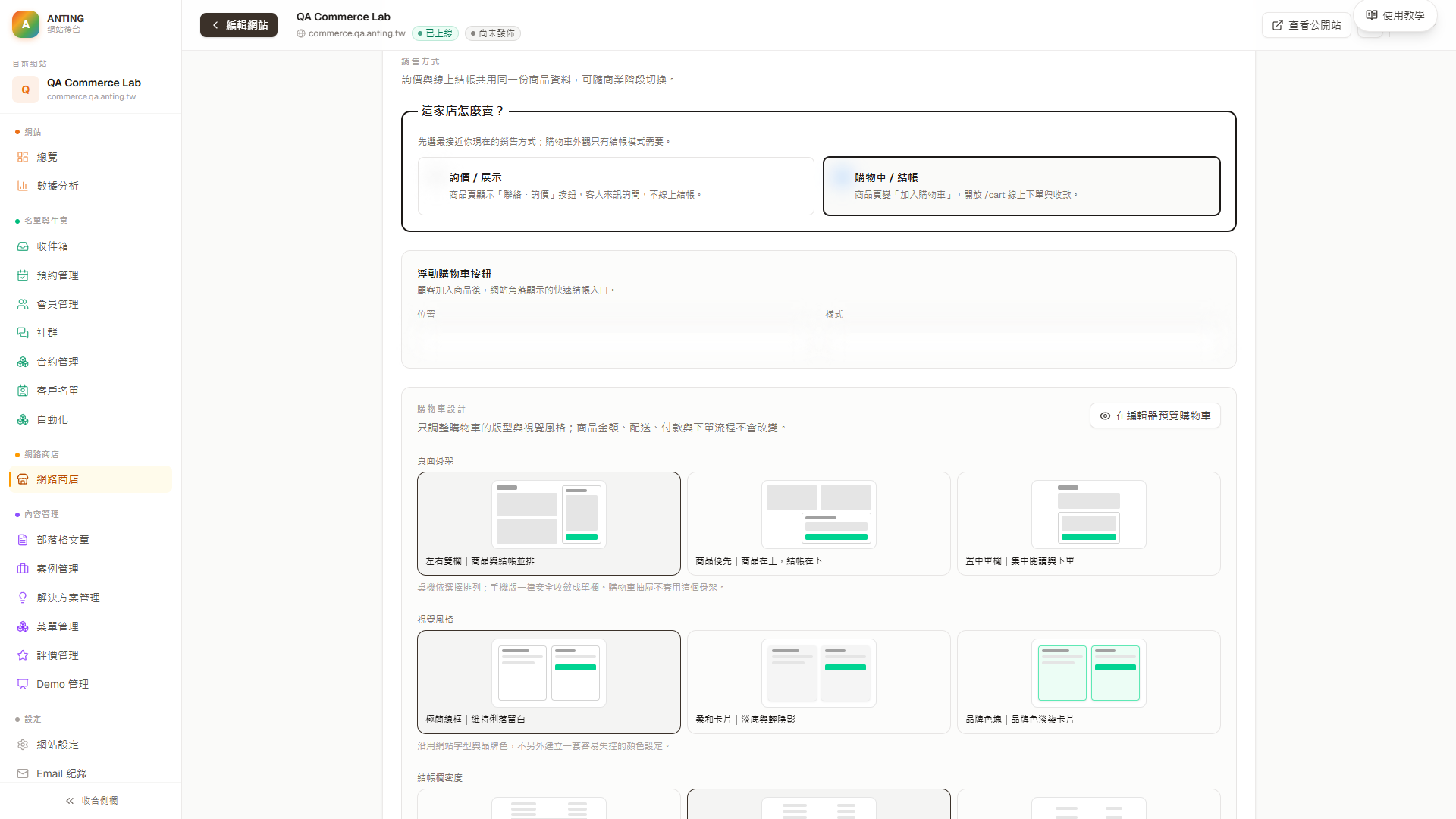
Task: Open 總覽 via its grid icon
Action: 23,157
